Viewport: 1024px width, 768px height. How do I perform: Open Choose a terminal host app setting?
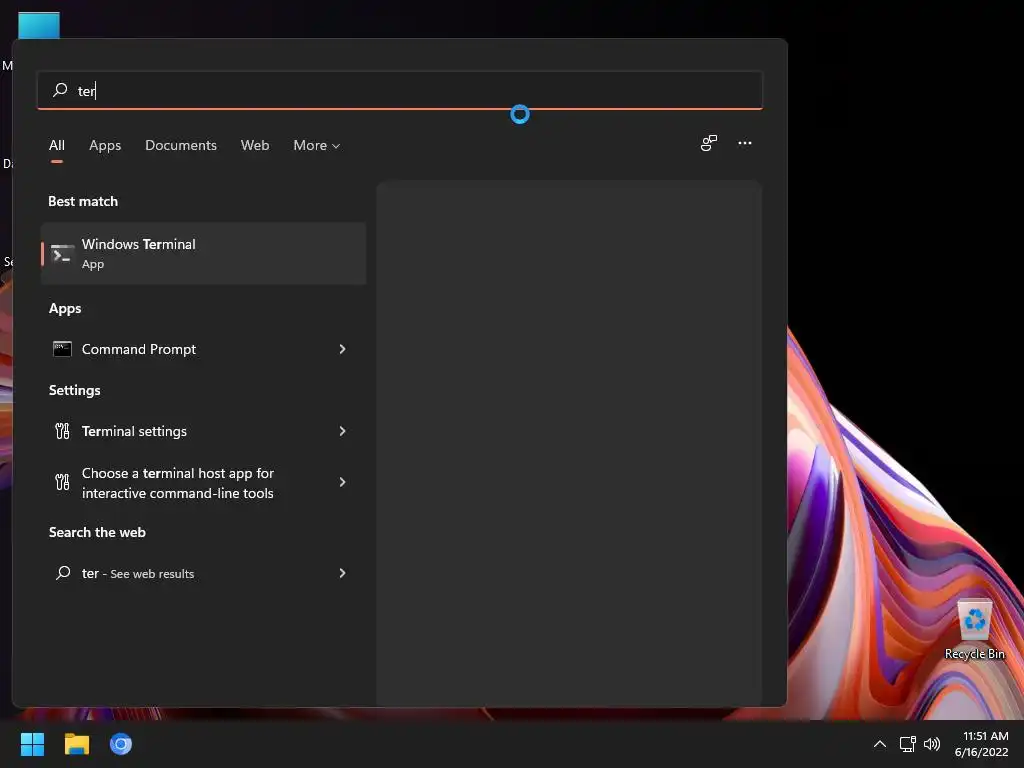(203, 483)
